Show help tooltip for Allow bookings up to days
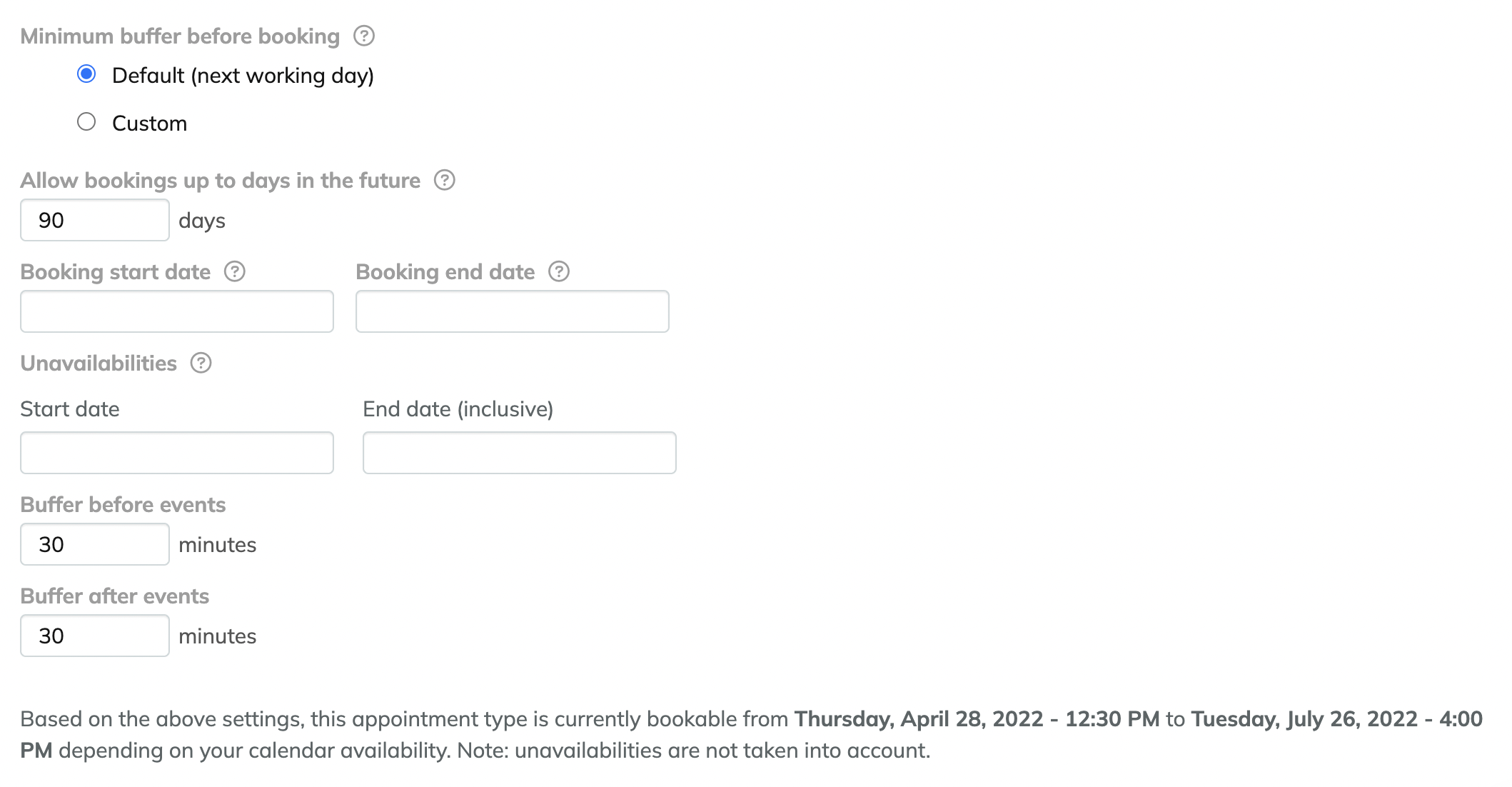 click(445, 180)
